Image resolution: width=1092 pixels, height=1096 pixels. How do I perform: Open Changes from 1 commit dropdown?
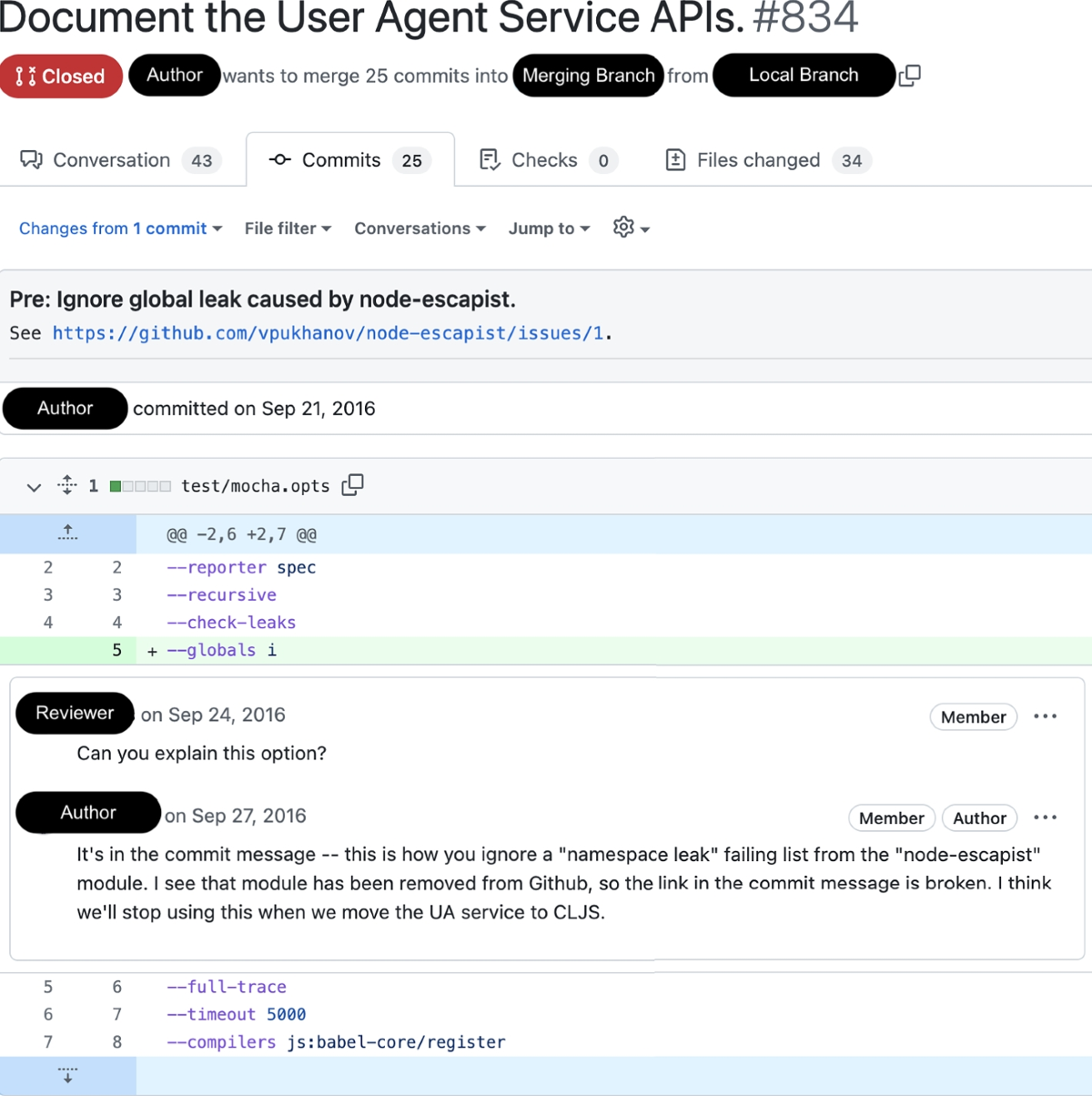pyautogui.click(x=120, y=228)
